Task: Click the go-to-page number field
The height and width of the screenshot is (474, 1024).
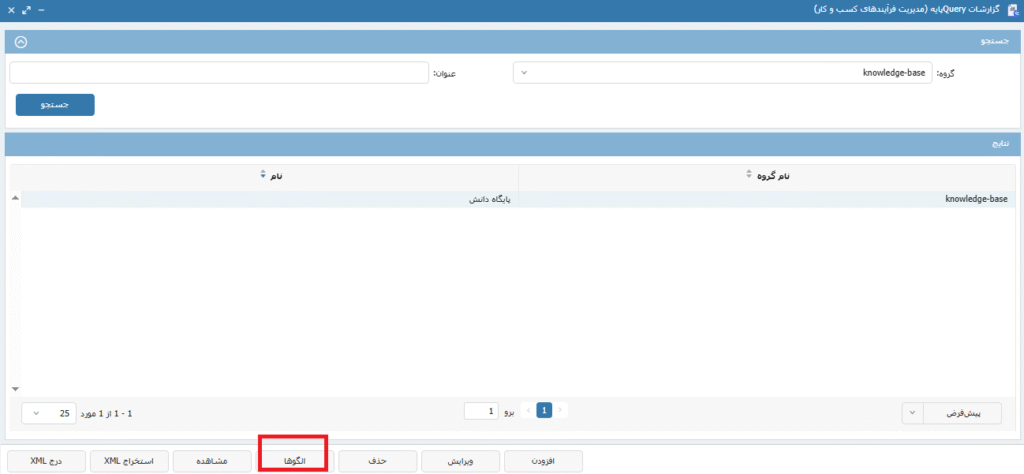Action: (x=481, y=411)
